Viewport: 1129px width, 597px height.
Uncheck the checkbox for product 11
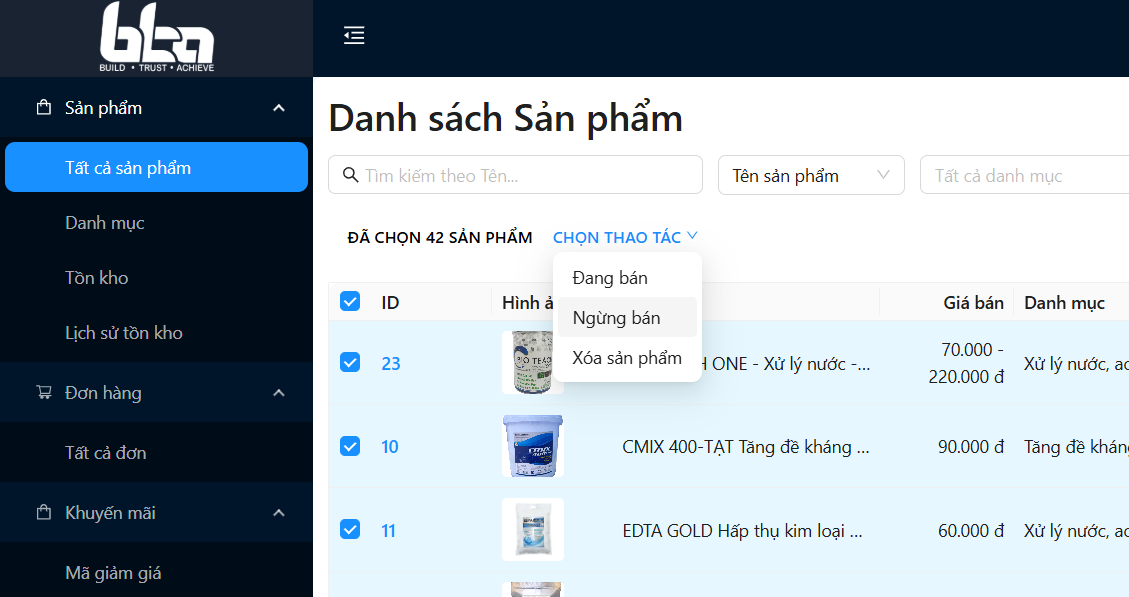(350, 529)
